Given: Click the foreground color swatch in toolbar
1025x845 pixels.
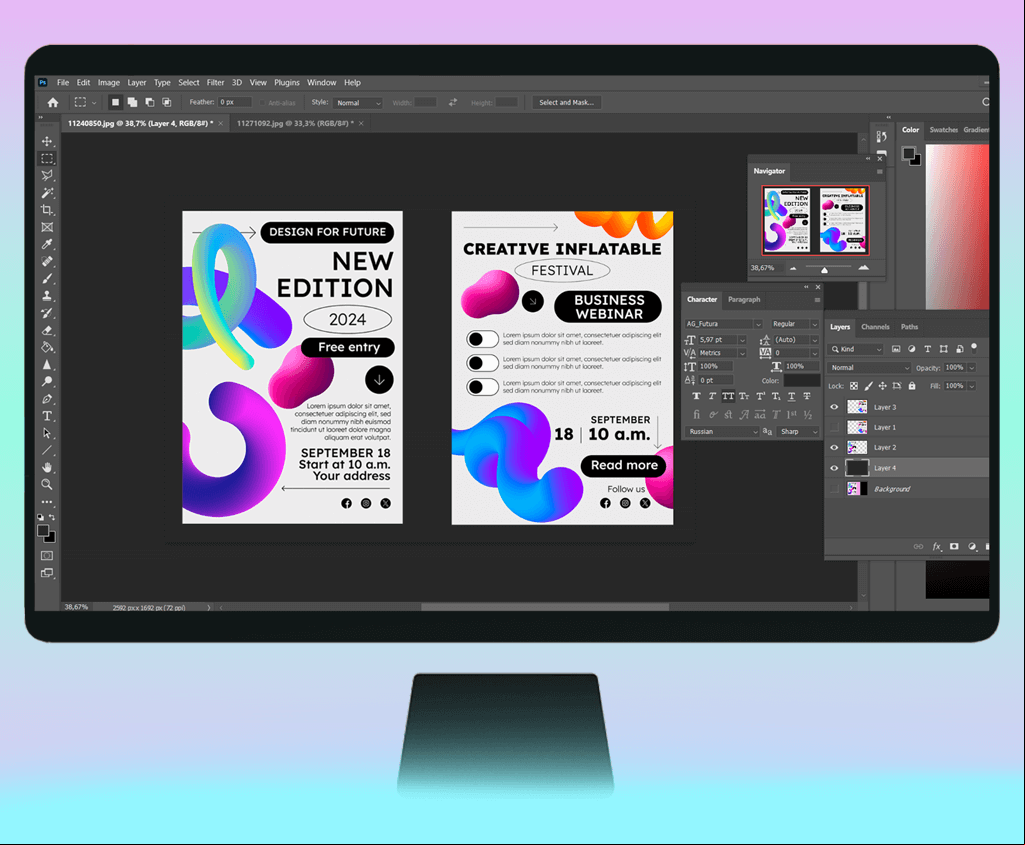Looking at the screenshot, I should tap(43, 531).
